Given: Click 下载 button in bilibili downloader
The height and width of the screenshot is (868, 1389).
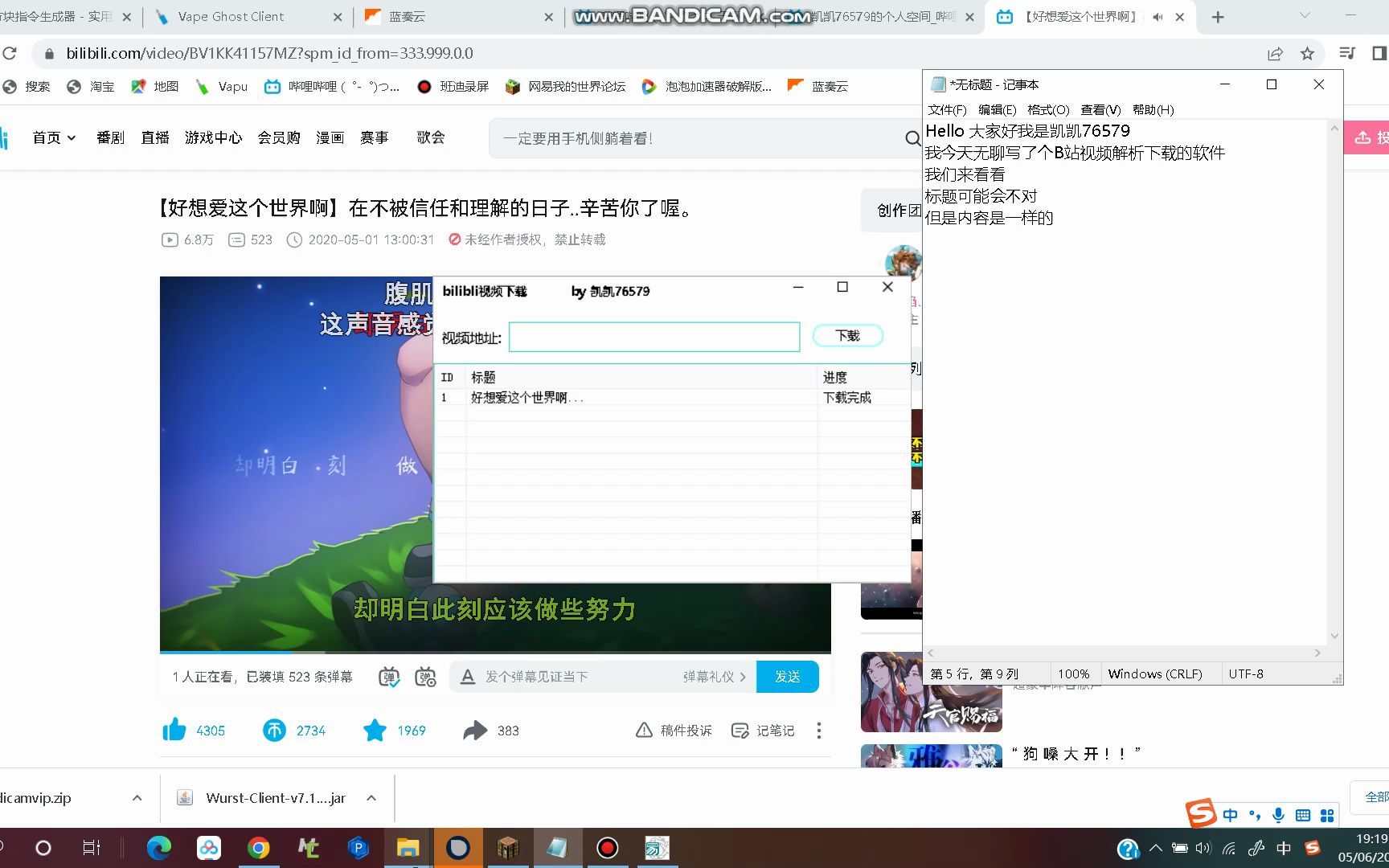Looking at the screenshot, I should click(847, 336).
